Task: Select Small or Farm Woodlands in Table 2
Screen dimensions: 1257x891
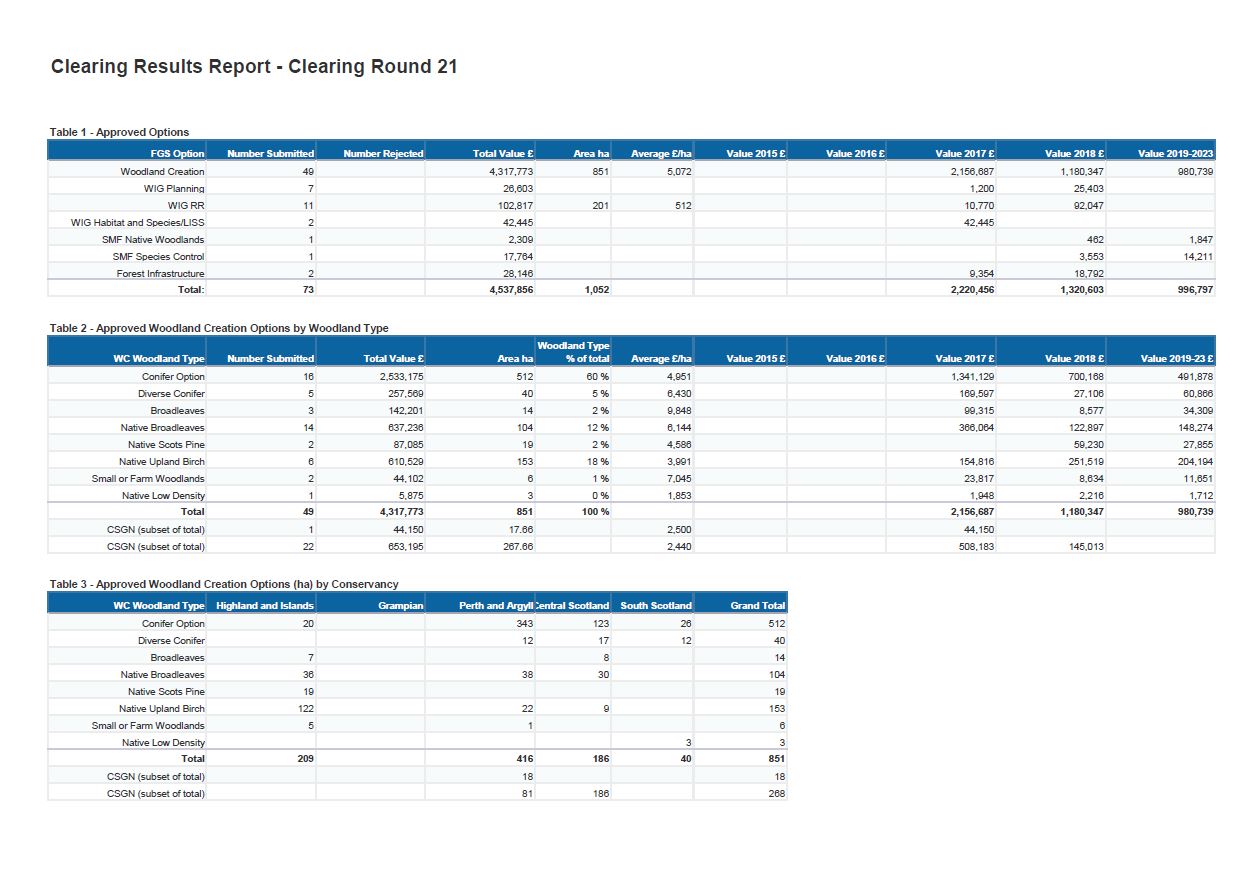Action: (x=147, y=478)
